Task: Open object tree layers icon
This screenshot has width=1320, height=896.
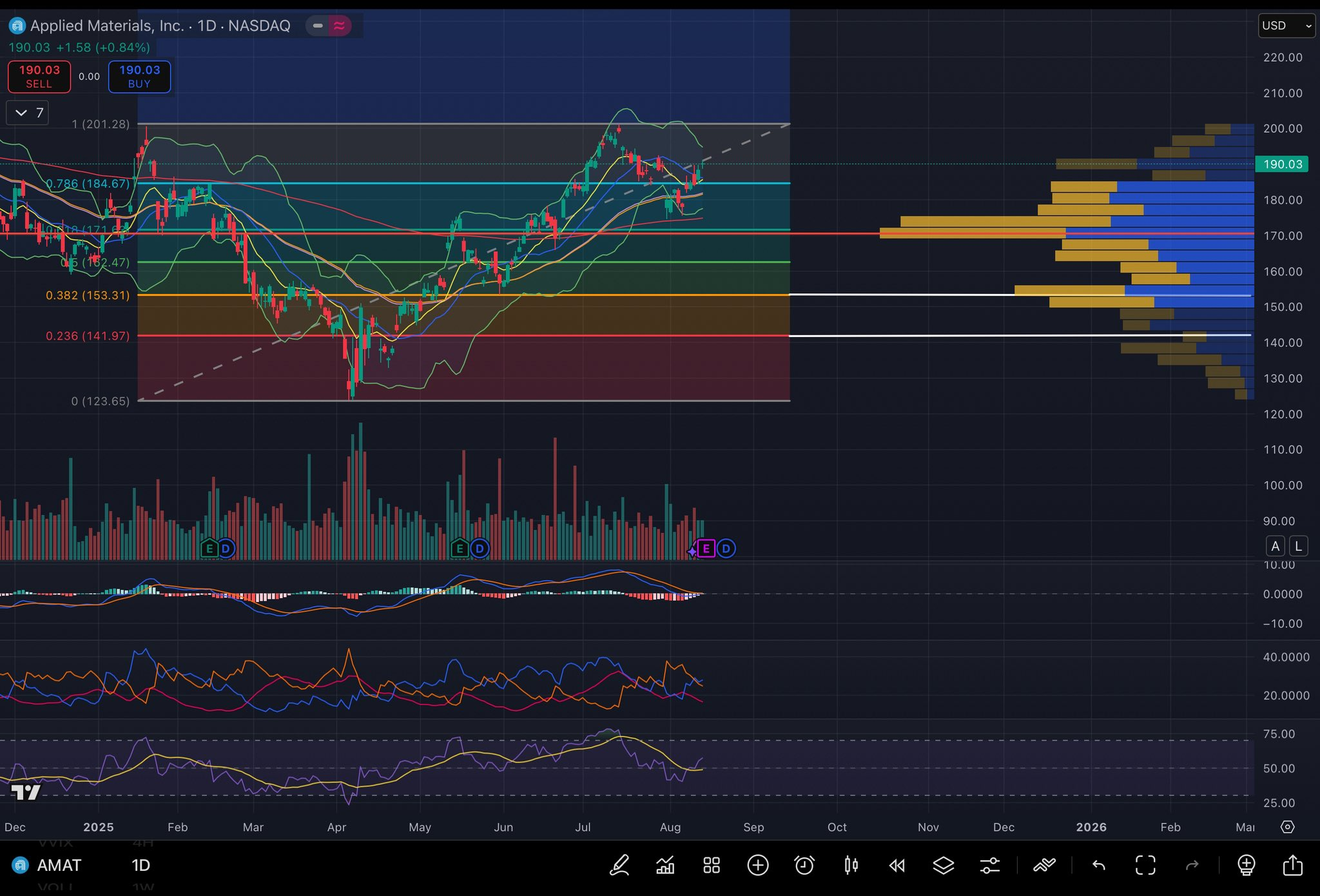Action: (x=944, y=865)
